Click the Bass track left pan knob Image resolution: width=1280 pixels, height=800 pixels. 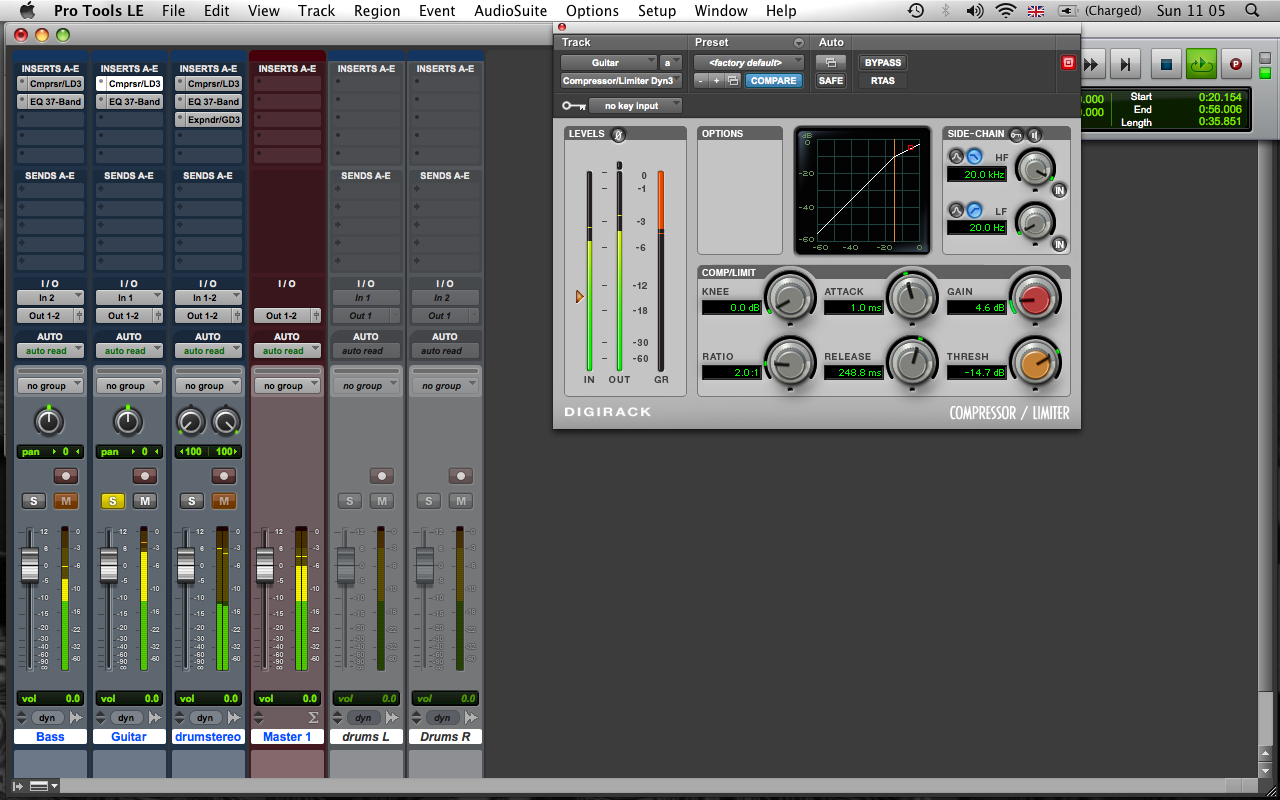[48, 421]
